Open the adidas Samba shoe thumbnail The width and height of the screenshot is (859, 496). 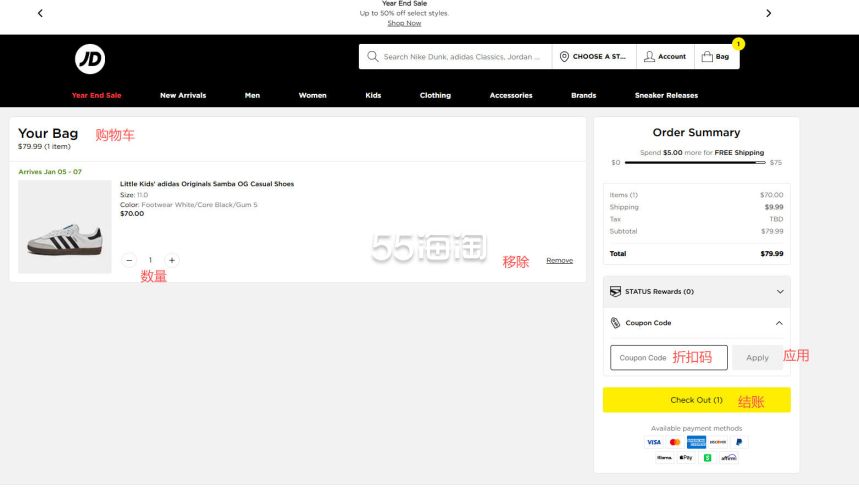pyautogui.click(x=65, y=227)
